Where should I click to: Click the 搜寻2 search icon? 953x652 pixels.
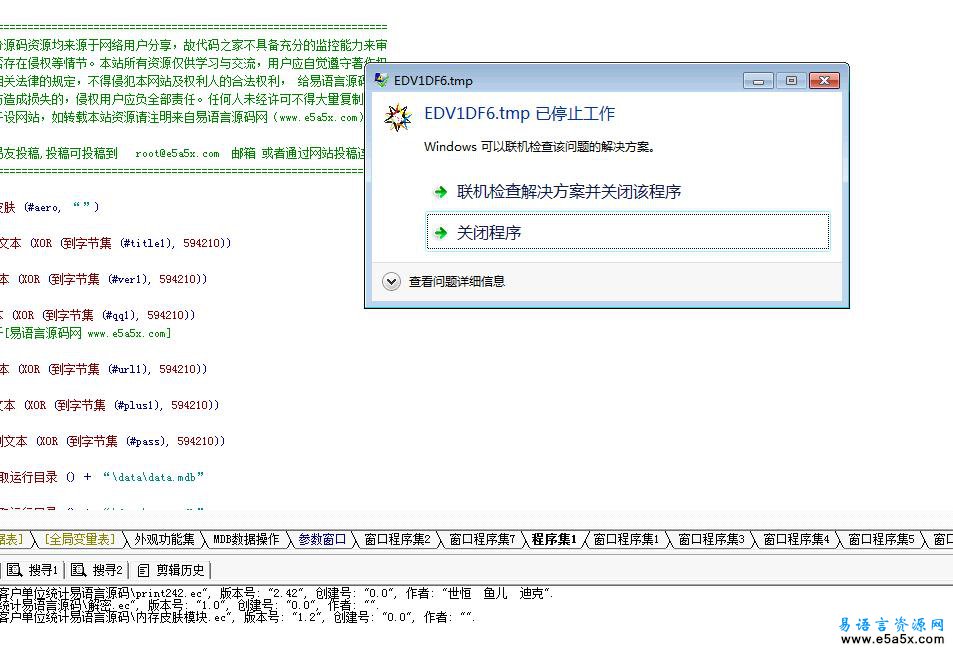point(78,570)
